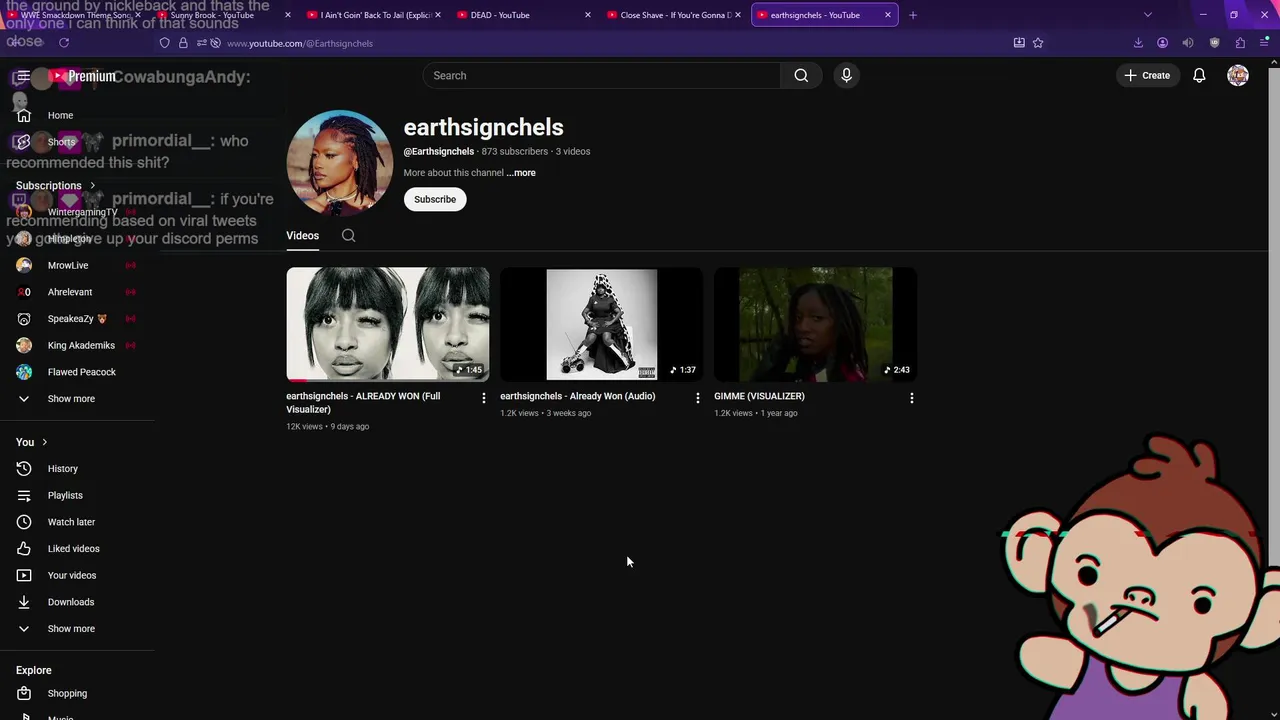Select the Videos tab
The image size is (1280, 720).
tap(303, 236)
